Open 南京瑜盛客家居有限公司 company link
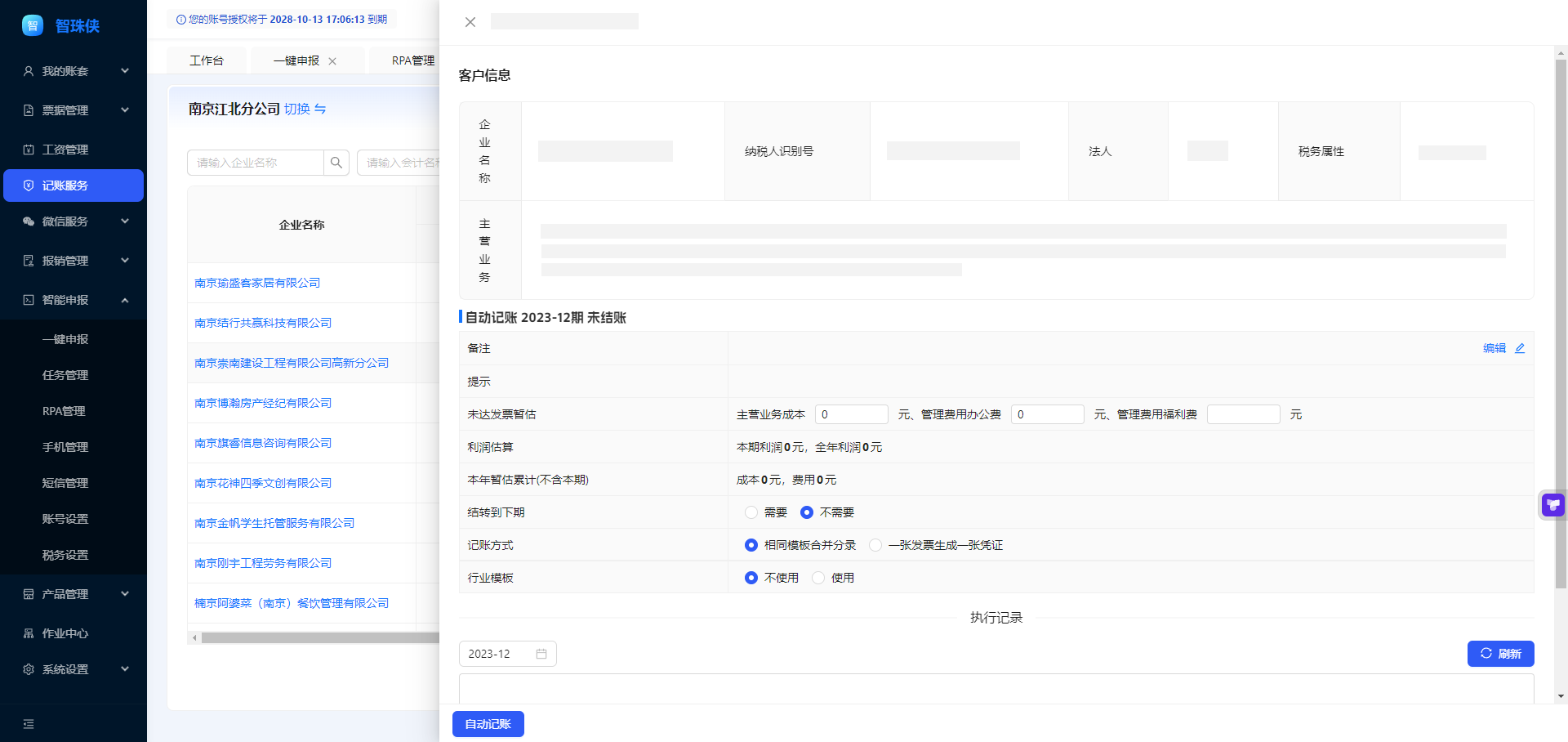The width and height of the screenshot is (1568, 742). pos(257,283)
